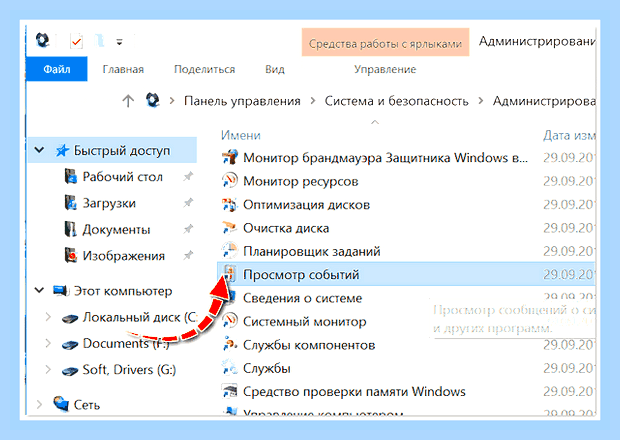The height and width of the screenshot is (440, 620).
Task: Click the control panel icon in address bar
Action: tap(153, 100)
